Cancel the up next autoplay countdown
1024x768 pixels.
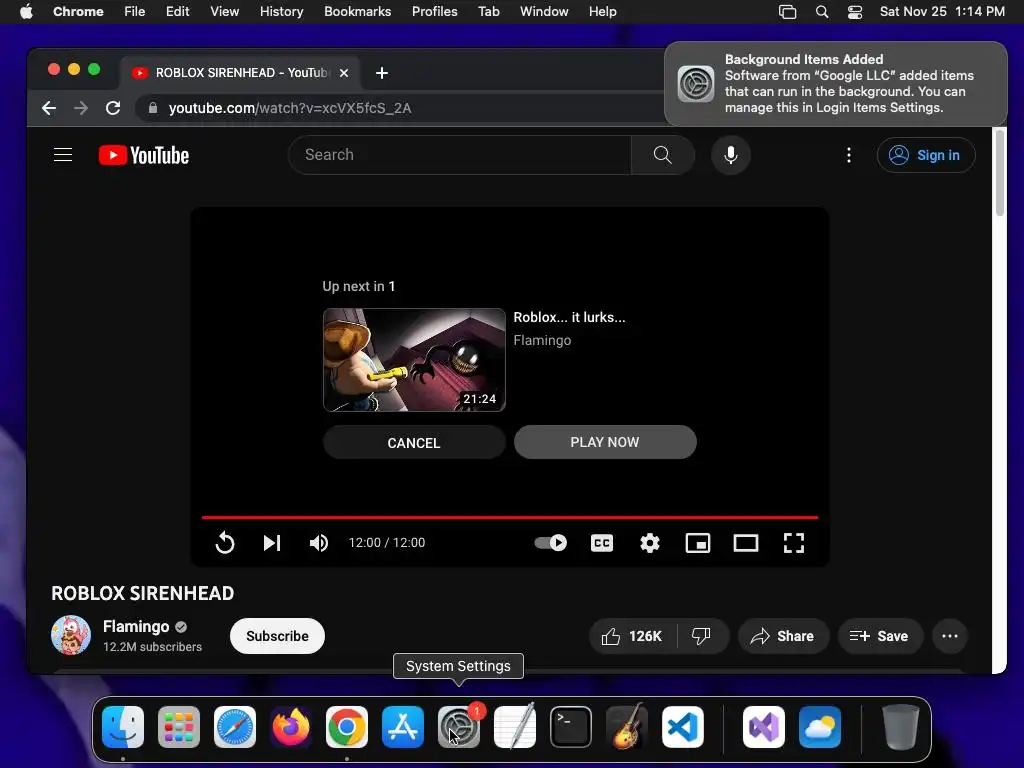414,443
